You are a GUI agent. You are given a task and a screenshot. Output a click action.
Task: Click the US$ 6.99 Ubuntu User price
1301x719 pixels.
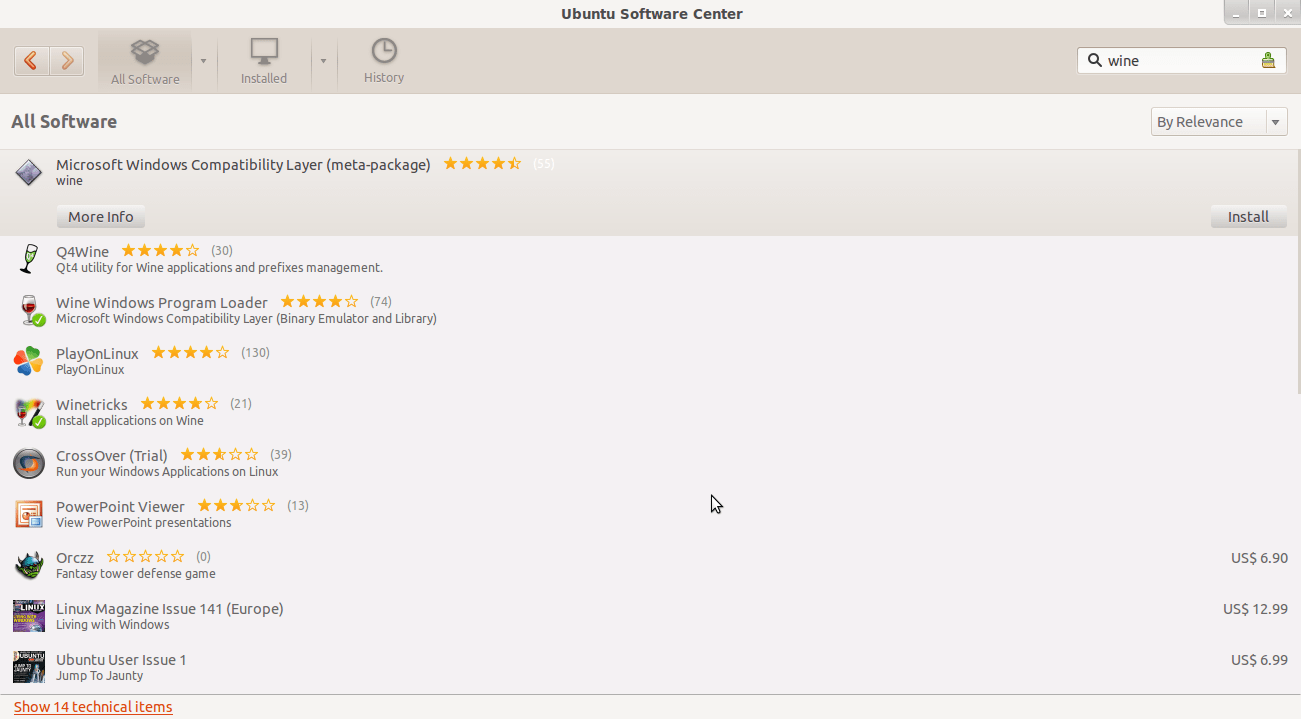coord(1259,660)
